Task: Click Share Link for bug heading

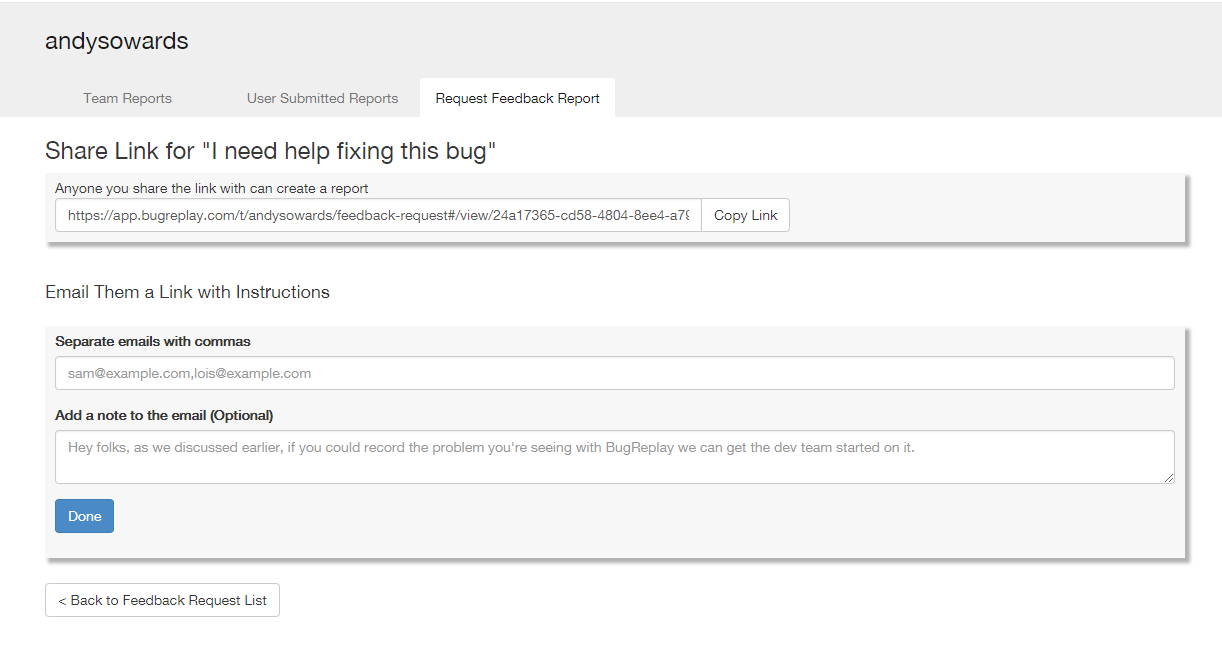Action: click(270, 151)
